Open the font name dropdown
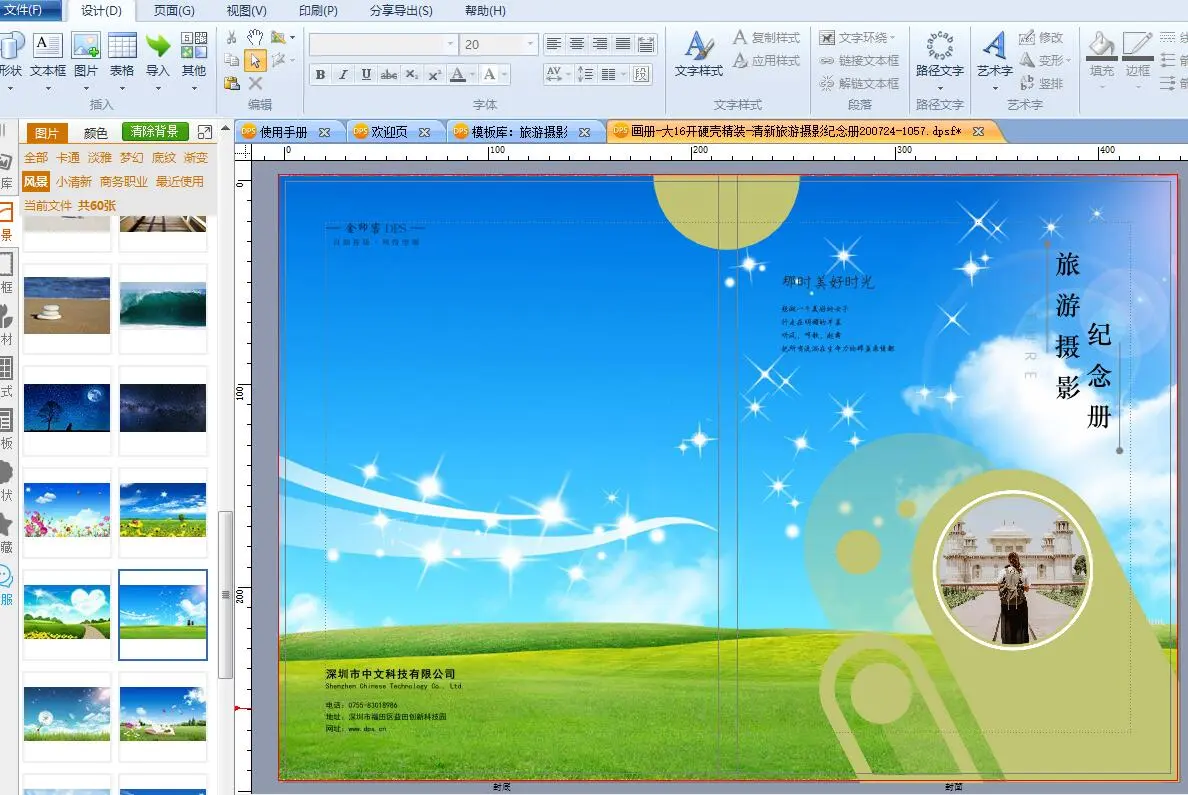Viewport: 1188px width, 795px height. point(451,44)
